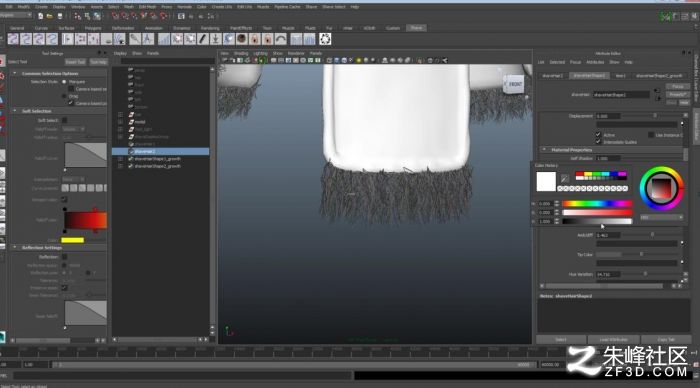Open the Falloff mode dropdown

(x=73, y=129)
